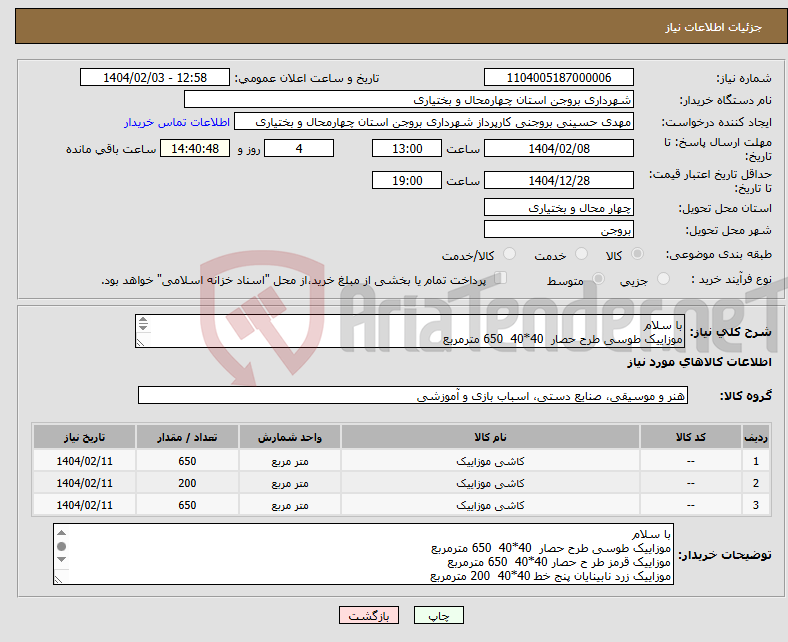Click row number 1 in ردیف column
The image size is (788, 642).
click(x=755, y=461)
